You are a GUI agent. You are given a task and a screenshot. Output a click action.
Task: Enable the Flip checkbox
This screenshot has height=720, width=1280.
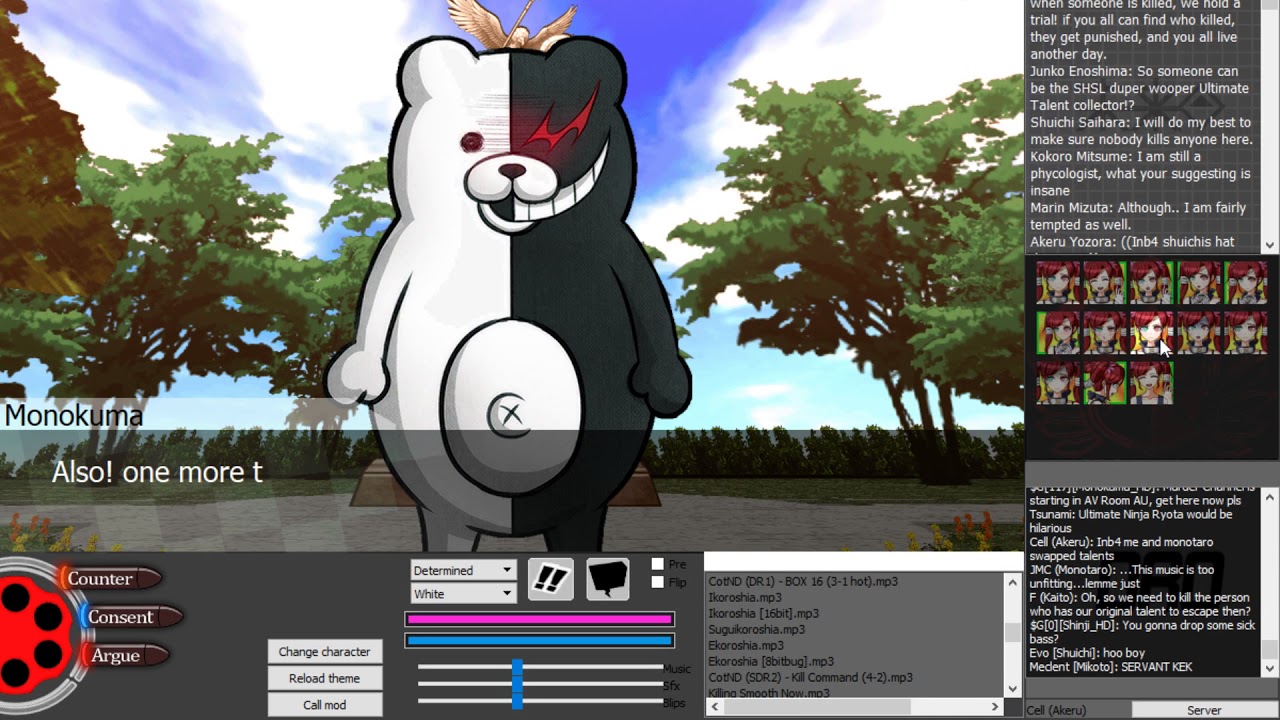658,582
